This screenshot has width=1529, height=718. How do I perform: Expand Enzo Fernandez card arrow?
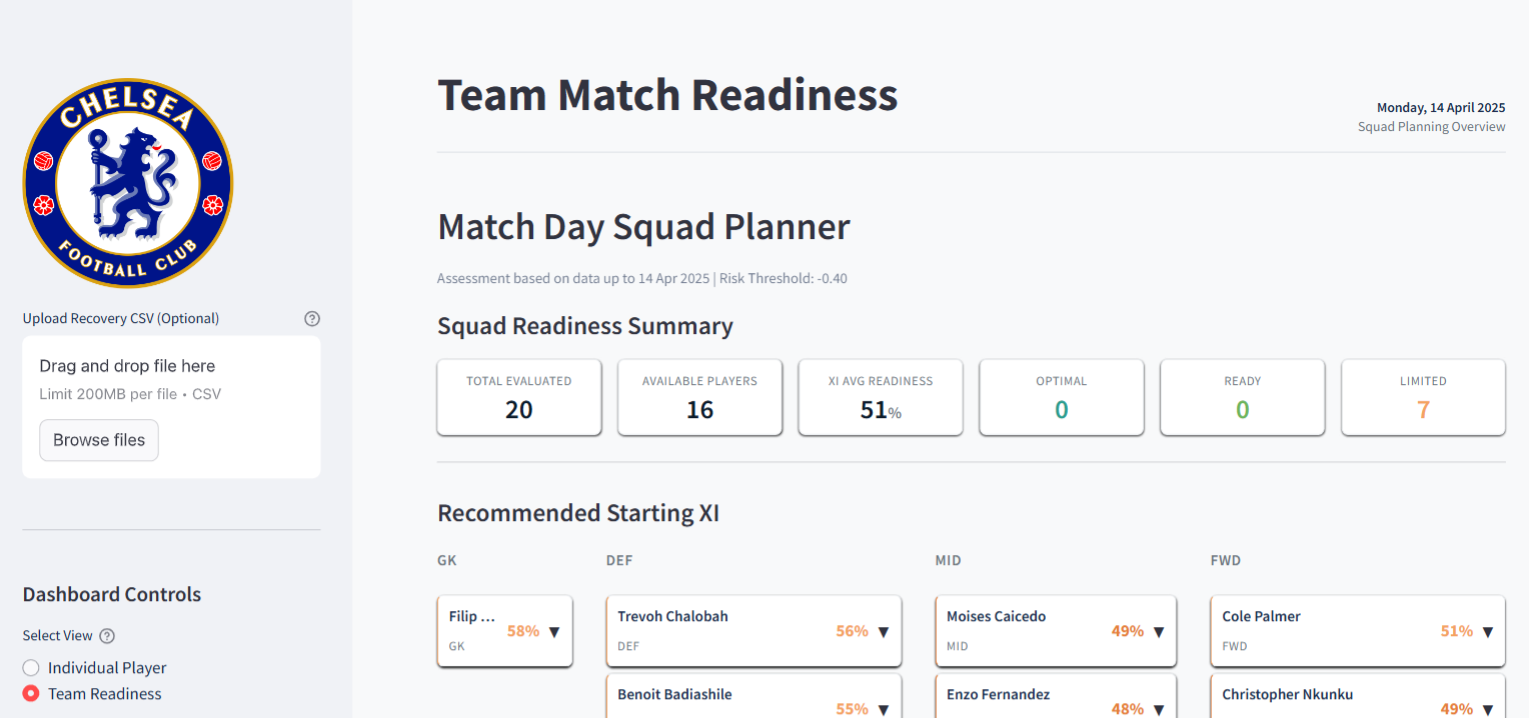[1158, 709]
